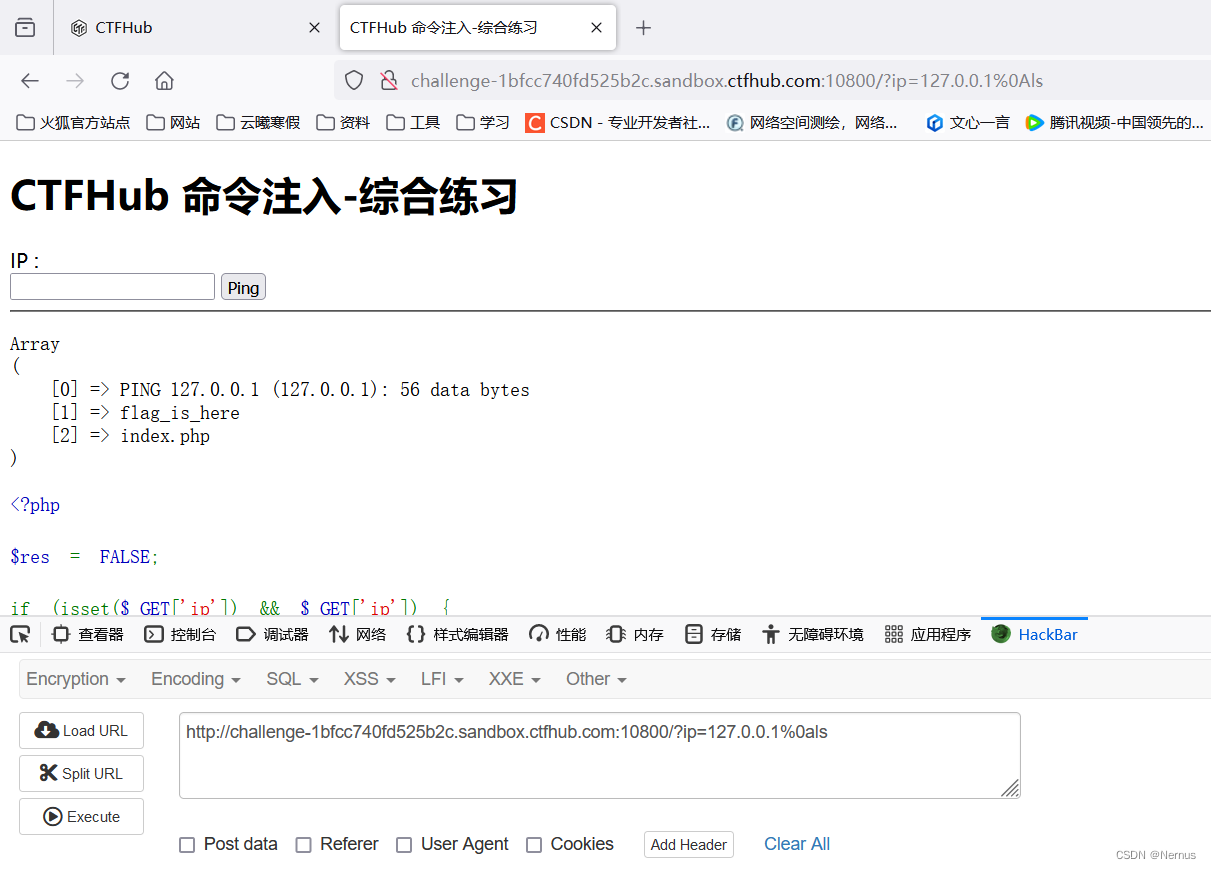Screen dimensions: 1211x869
Task: Click the Add Header button
Action: click(x=689, y=845)
